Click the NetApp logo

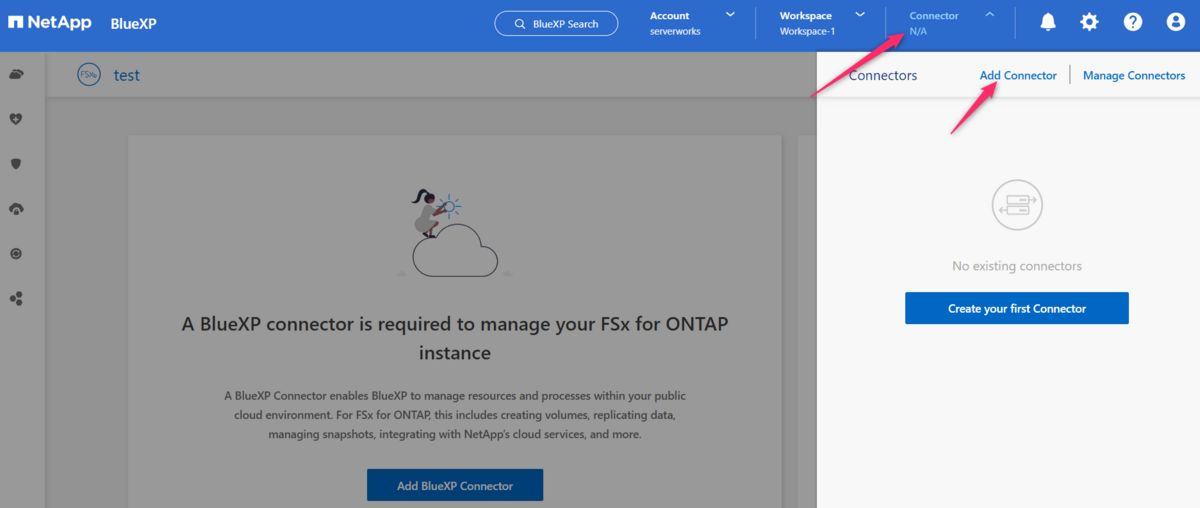(x=50, y=22)
